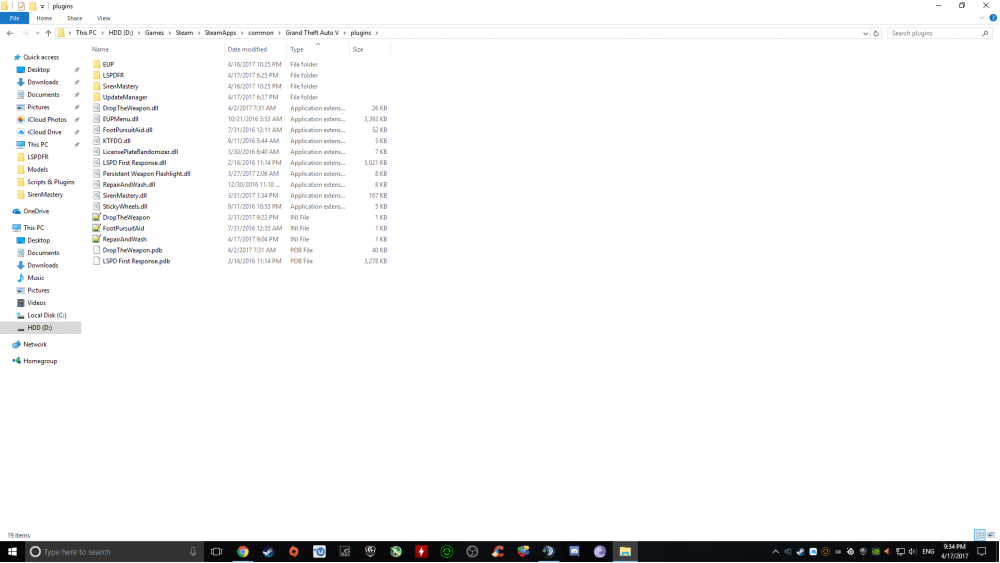Select Persistent Weapon Flashlight.dll file
This screenshot has width=1000, height=563.
pos(146,173)
